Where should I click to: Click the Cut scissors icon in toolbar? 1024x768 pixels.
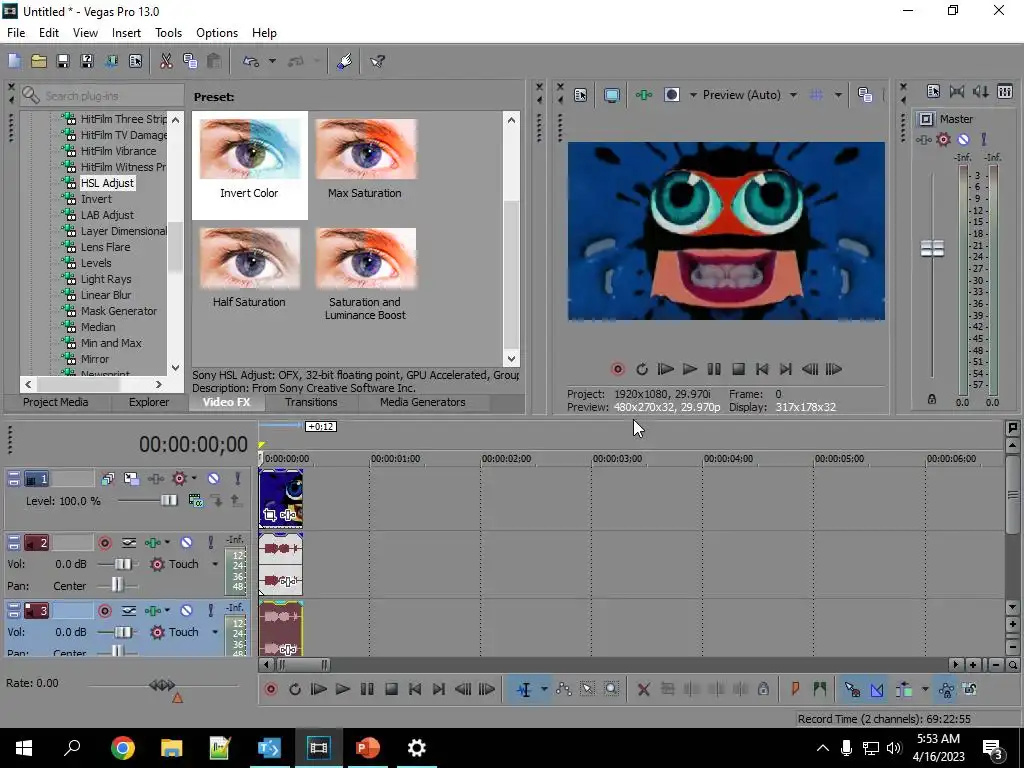166,61
